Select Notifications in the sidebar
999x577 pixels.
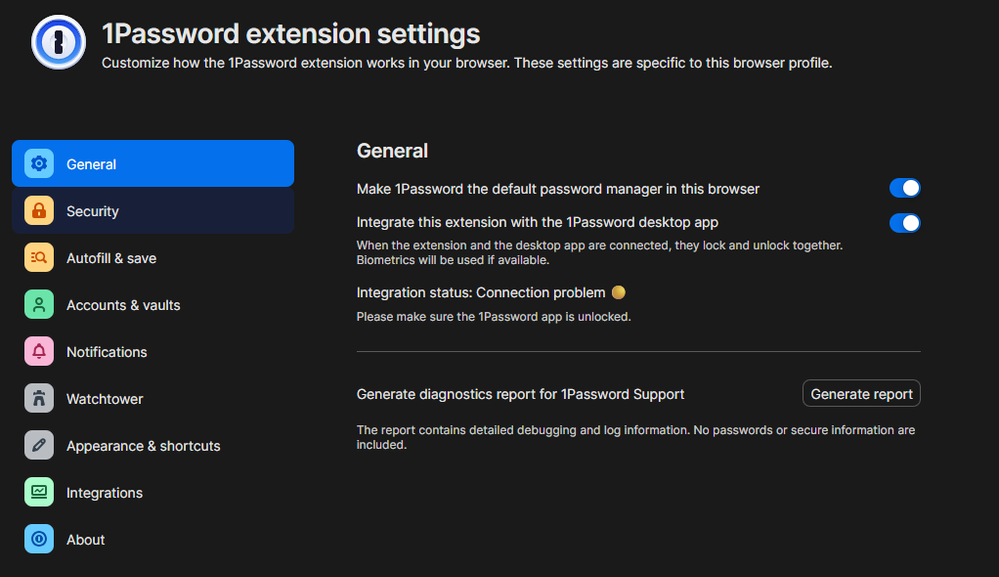point(107,352)
